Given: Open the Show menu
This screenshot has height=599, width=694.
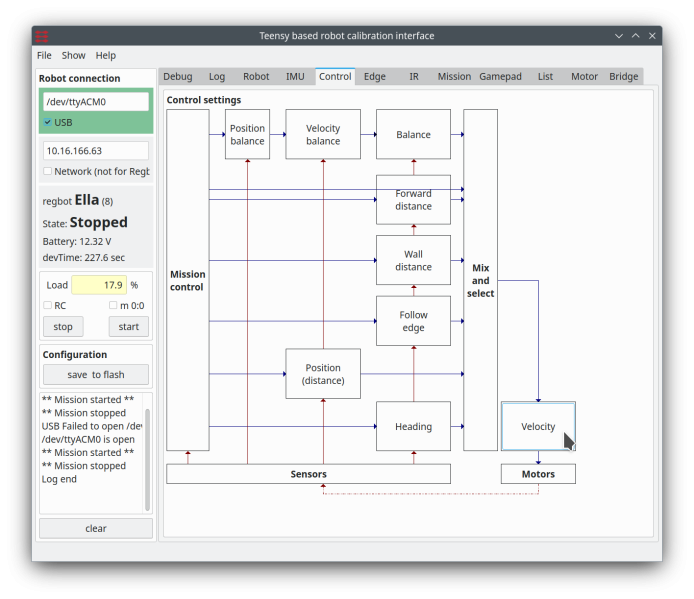Looking at the screenshot, I should pyautogui.click(x=73, y=55).
